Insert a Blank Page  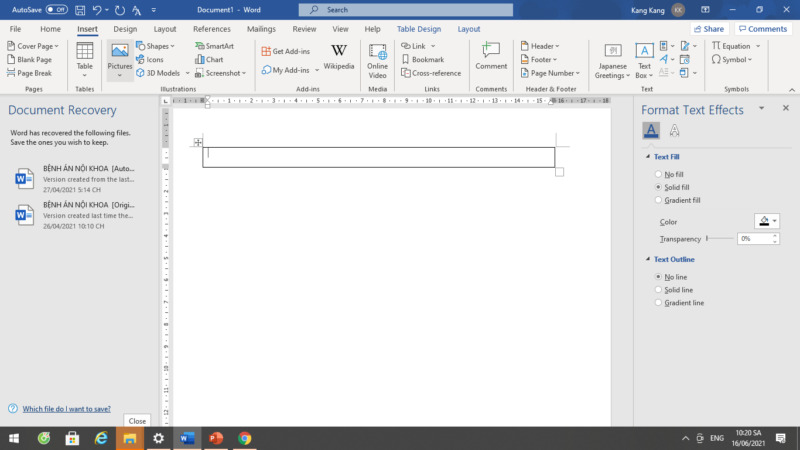(x=29, y=60)
